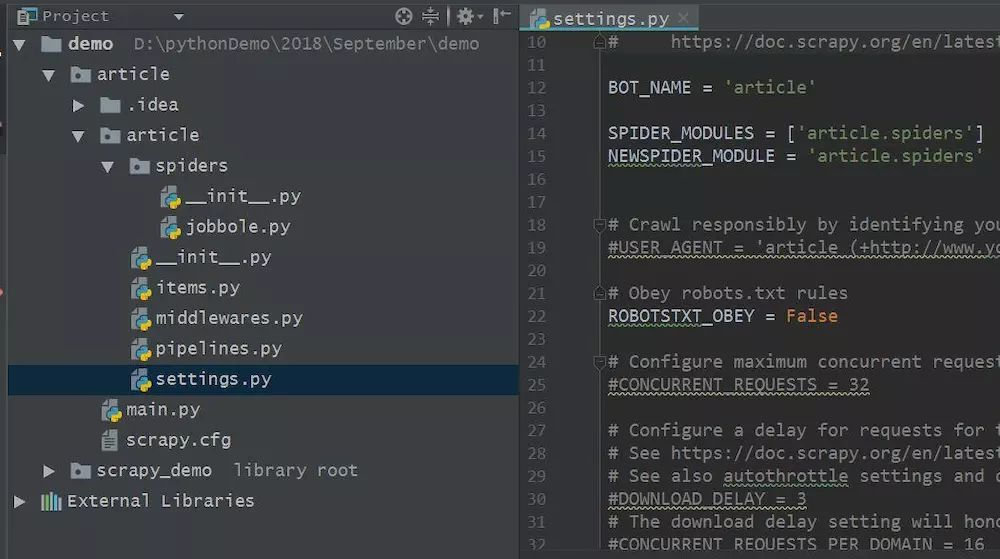Click the doc.scrapy.org URL on line 28
1000x559 pixels.
[835, 453]
